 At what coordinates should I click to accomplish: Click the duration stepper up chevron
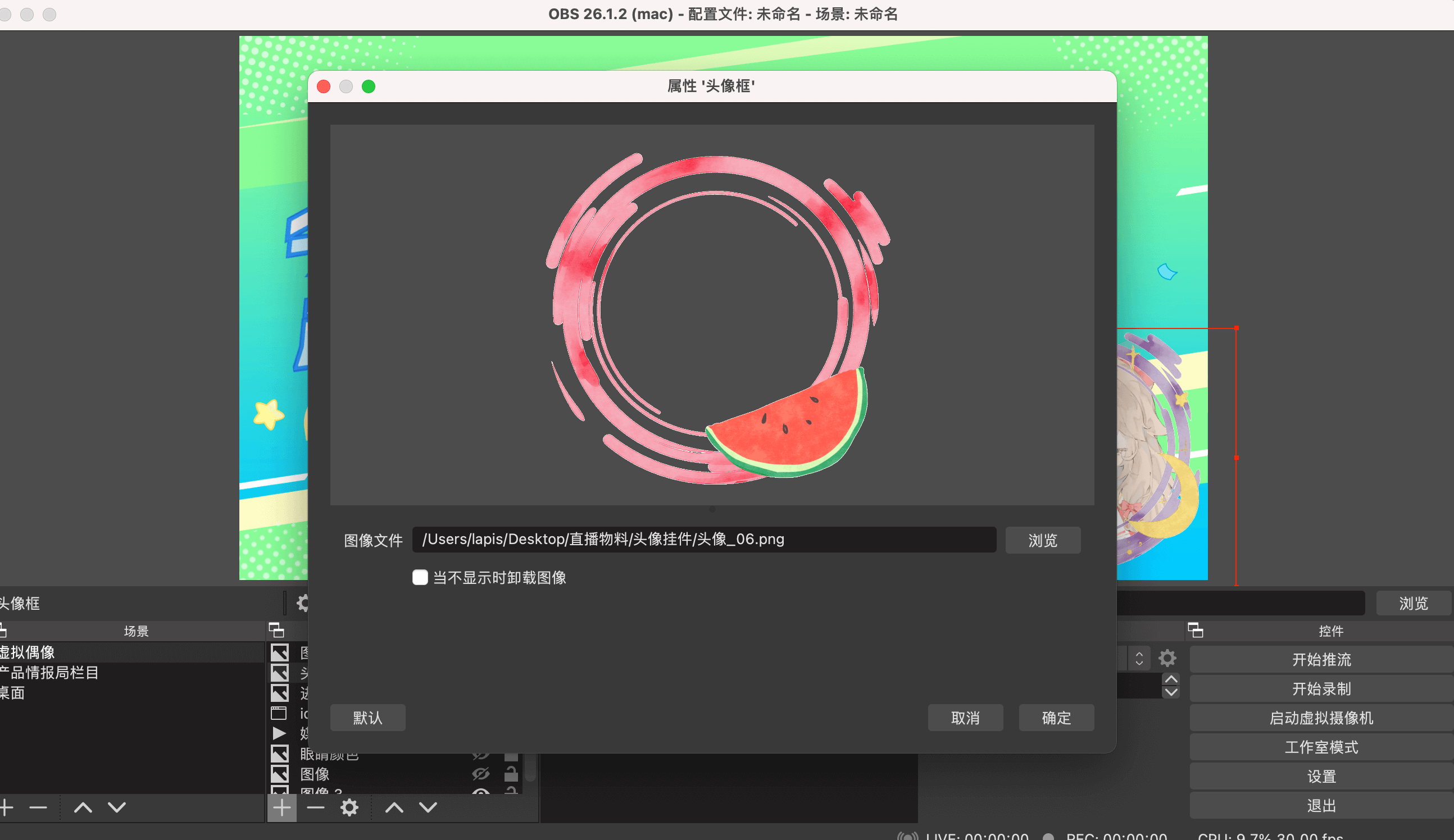click(1172, 679)
